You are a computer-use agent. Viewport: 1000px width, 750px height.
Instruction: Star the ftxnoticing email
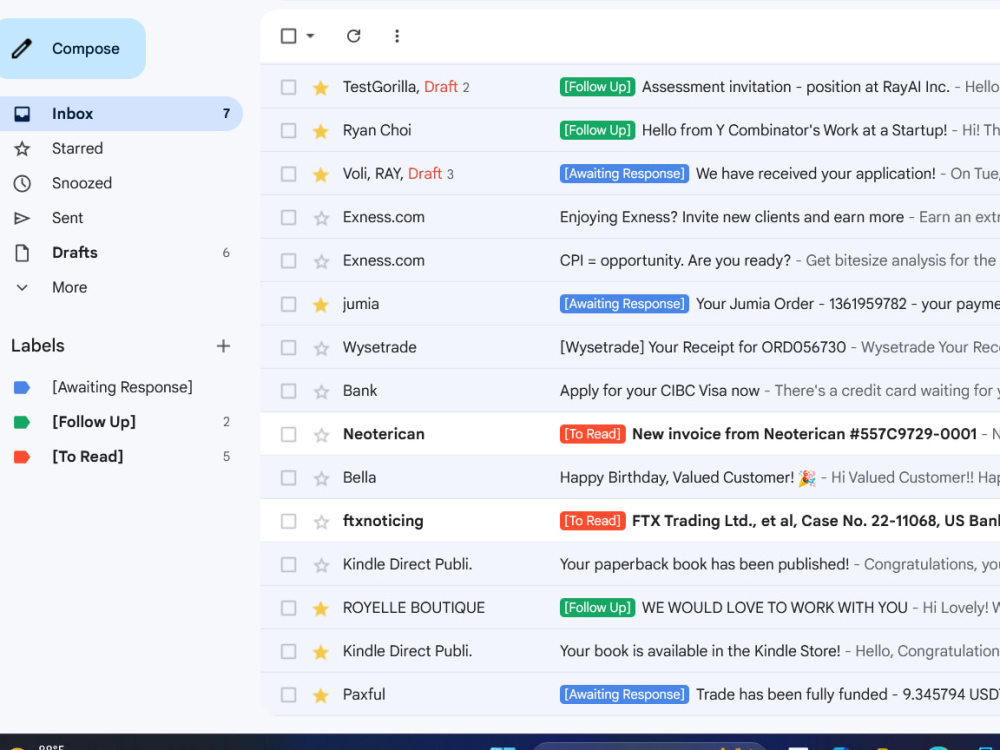(321, 522)
